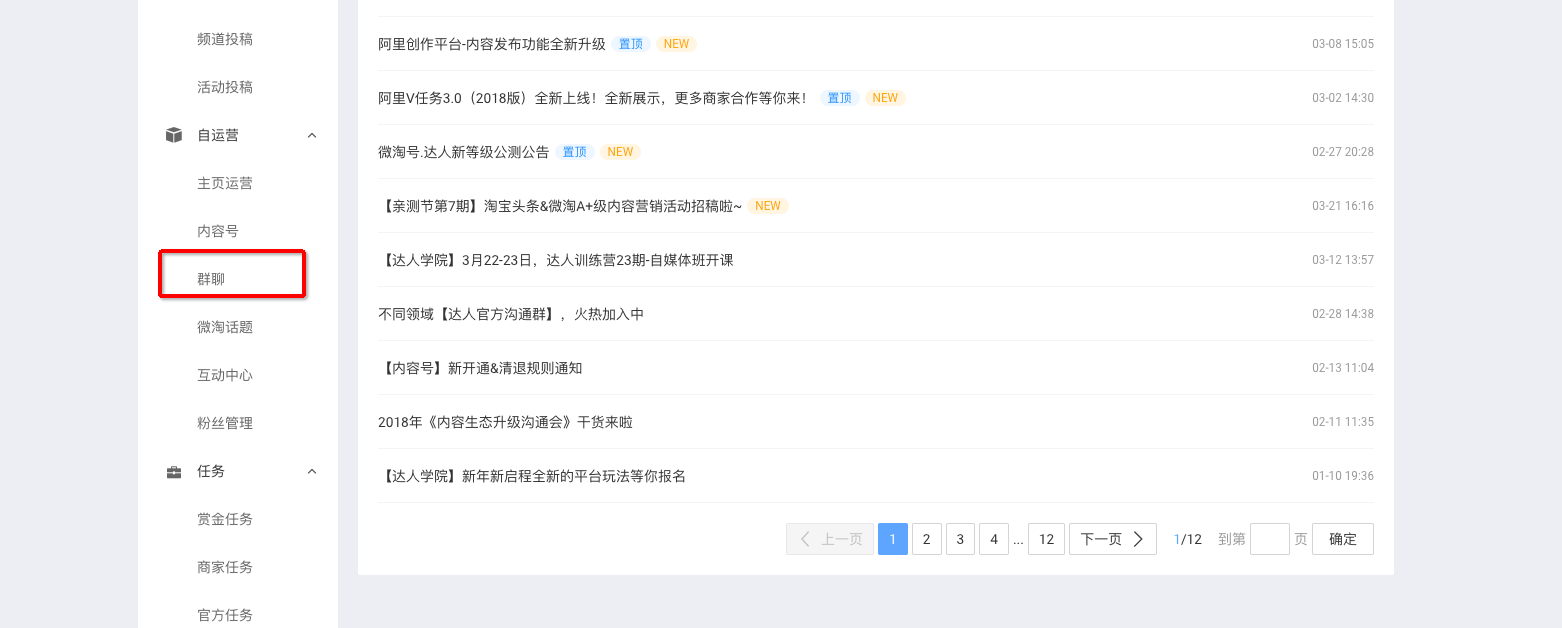The image size is (1562, 628).
Task: Jump to page 4
Action: tap(994, 539)
